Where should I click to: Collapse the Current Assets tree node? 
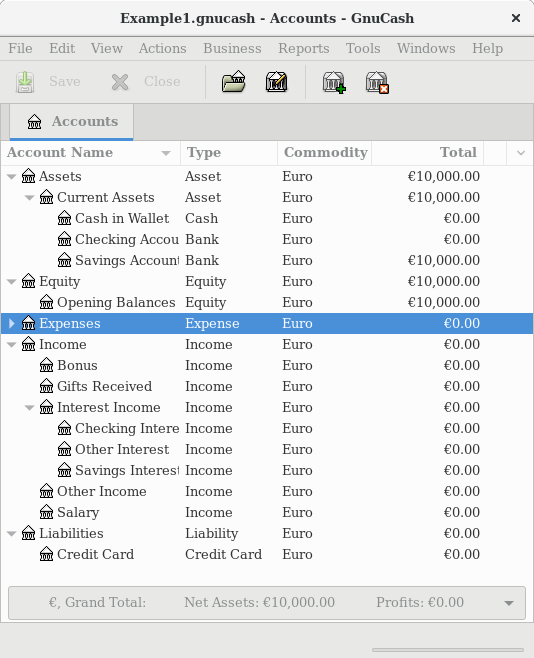point(29,198)
